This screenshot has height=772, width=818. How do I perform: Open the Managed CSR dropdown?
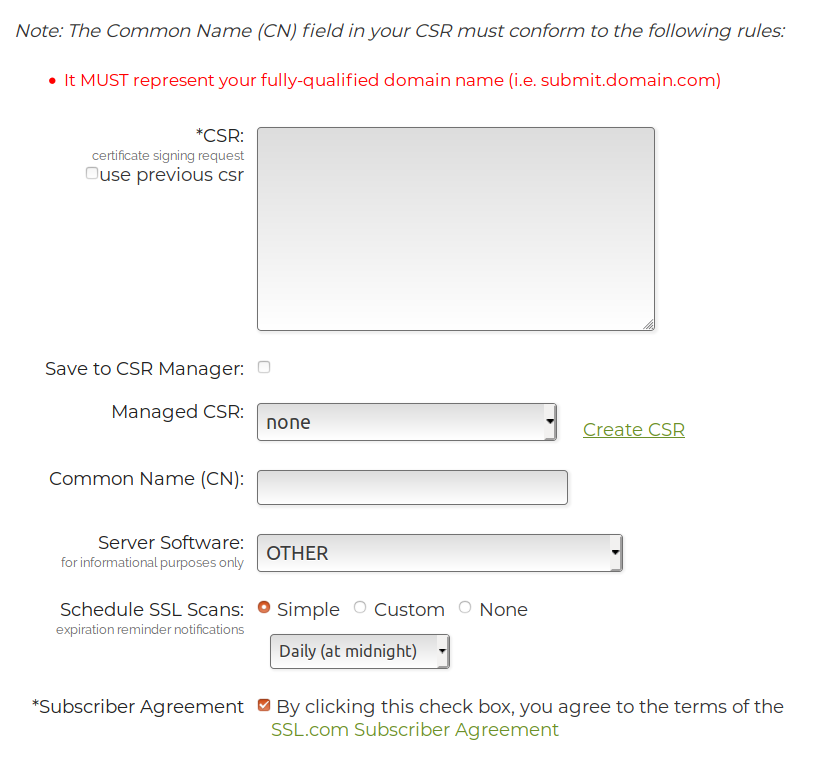pos(405,422)
